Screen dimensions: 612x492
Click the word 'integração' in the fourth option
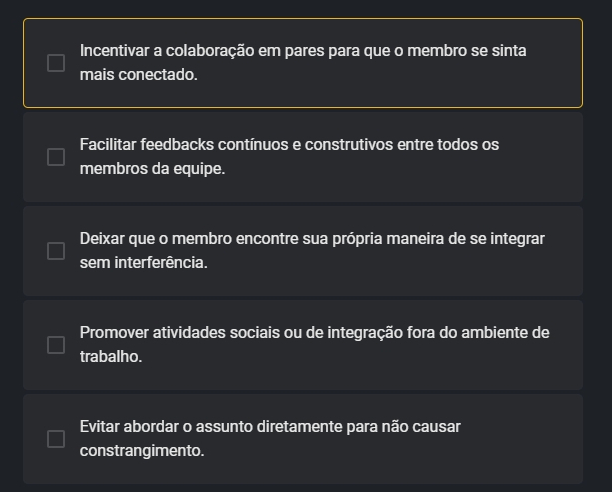pyautogui.click(x=365, y=333)
